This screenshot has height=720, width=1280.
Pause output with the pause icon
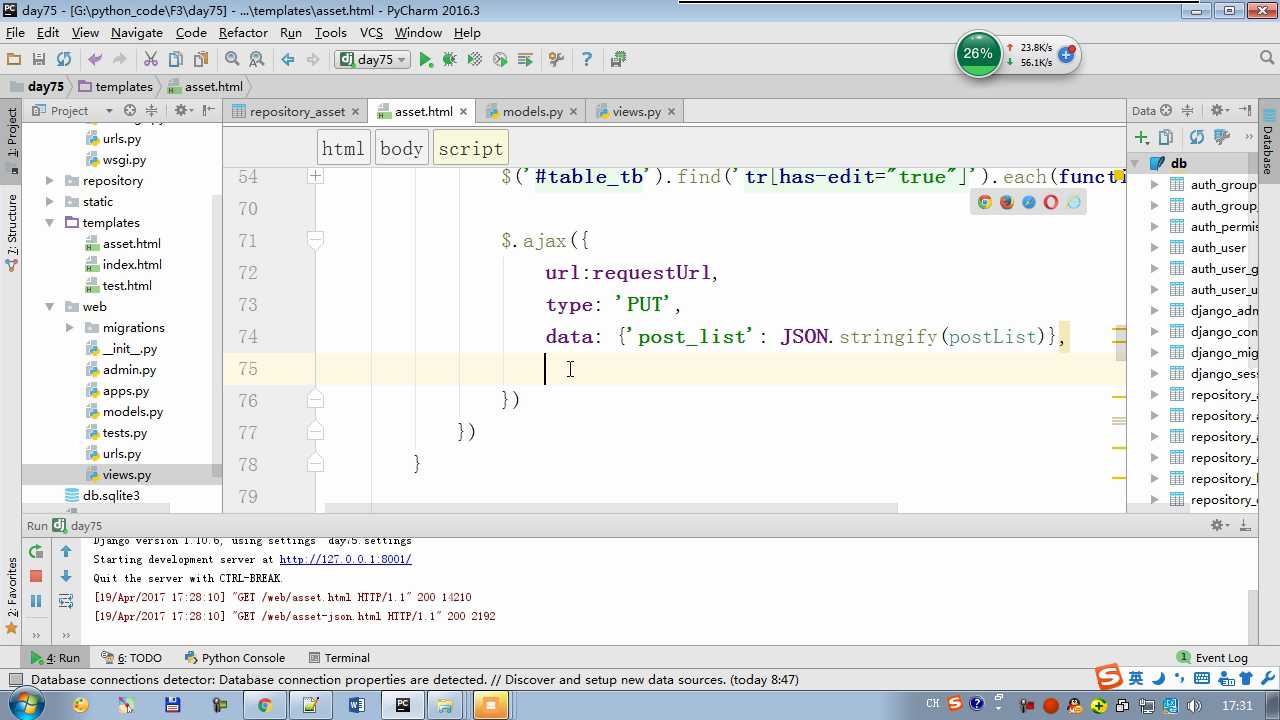pos(36,601)
